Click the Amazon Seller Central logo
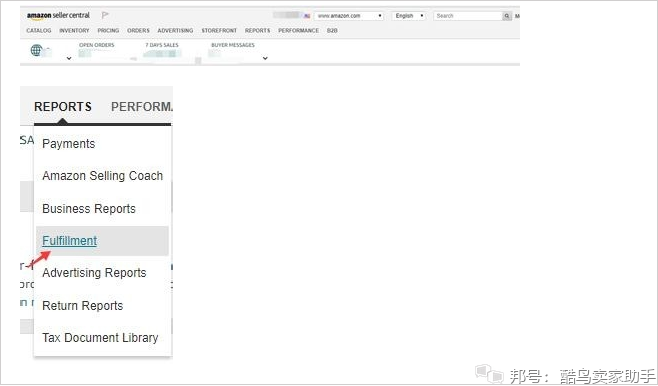The width and height of the screenshot is (658, 386). coord(58,16)
